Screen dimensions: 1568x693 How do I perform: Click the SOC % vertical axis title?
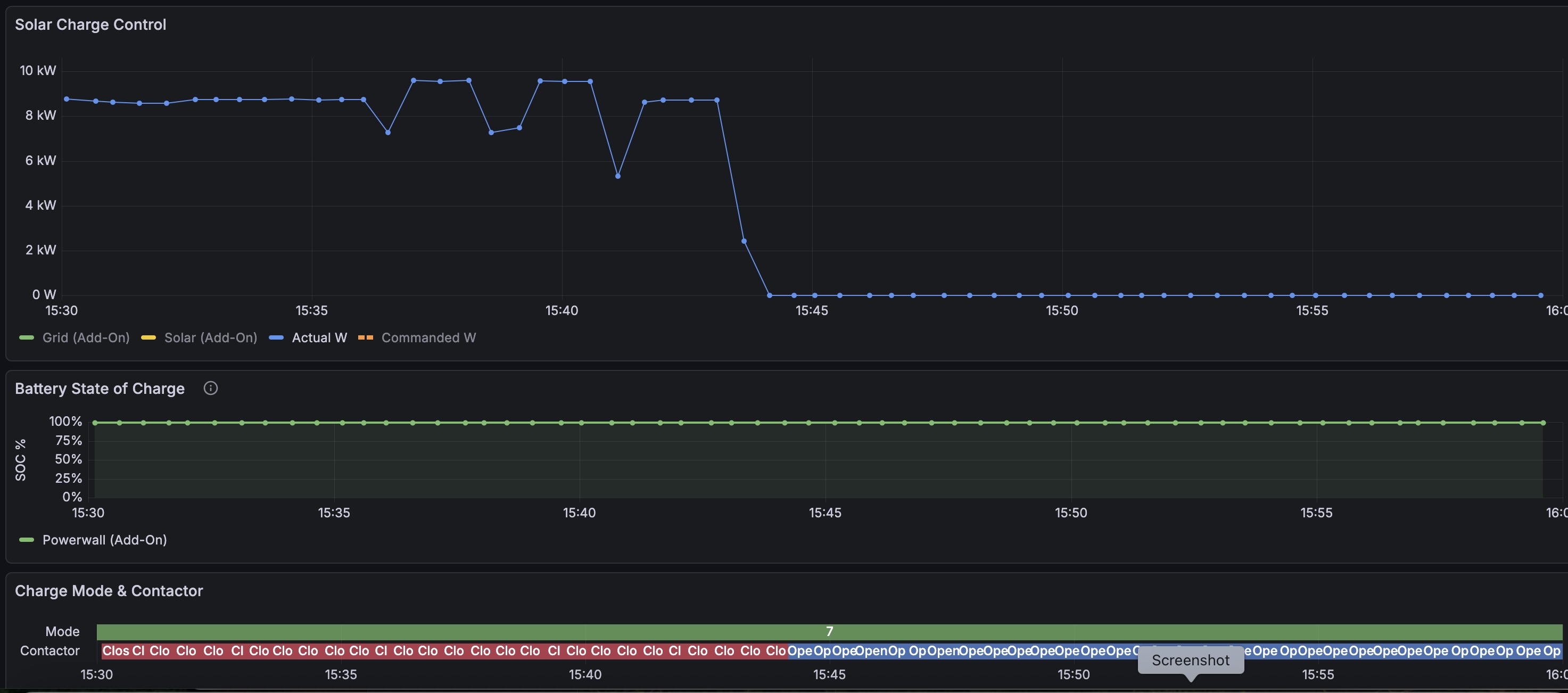(x=21, y=460)
